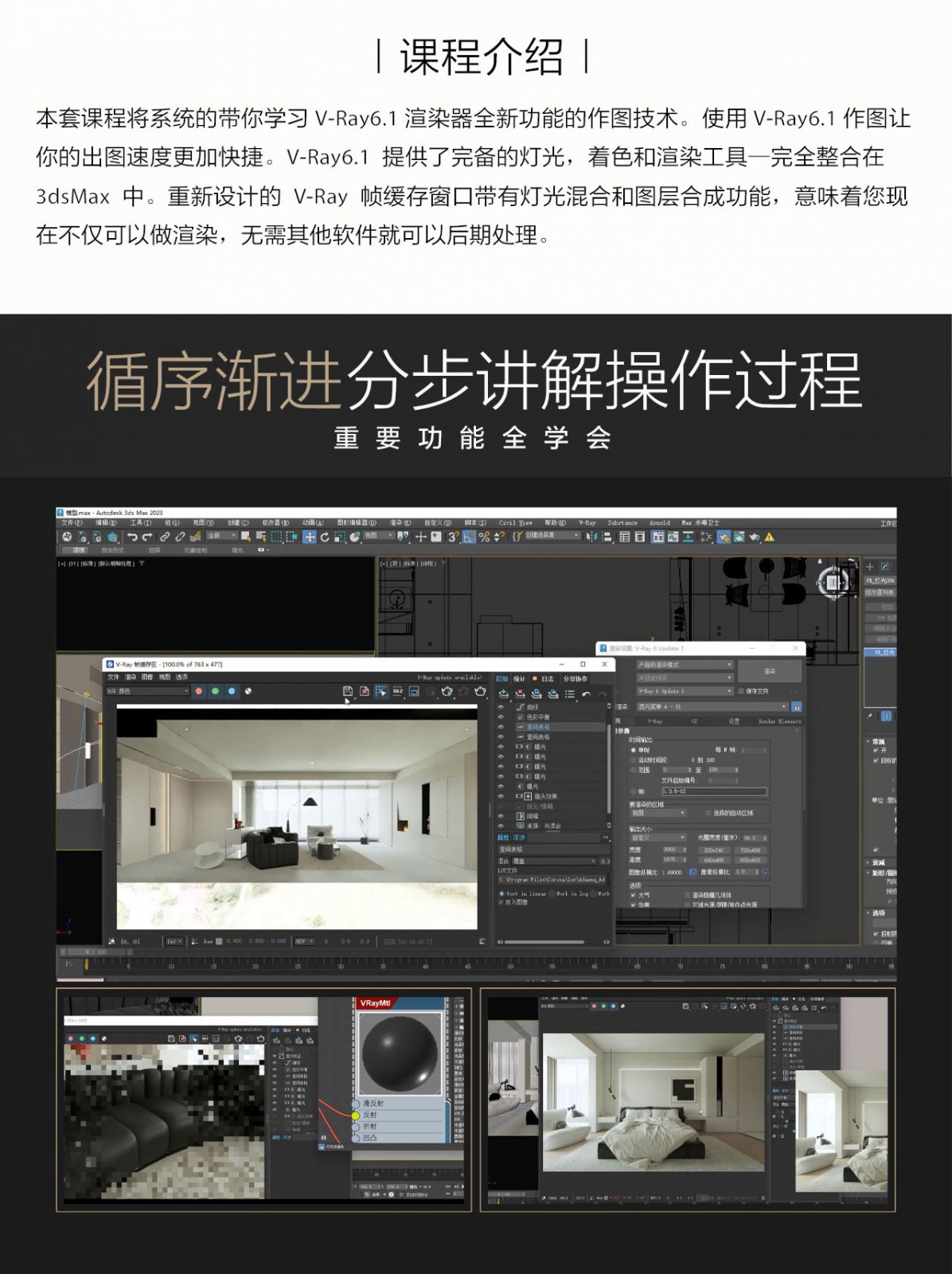Open the 要渲染的区域 视图 dropdown
This screenshot has width=952, height=1274.
(657, 813)
